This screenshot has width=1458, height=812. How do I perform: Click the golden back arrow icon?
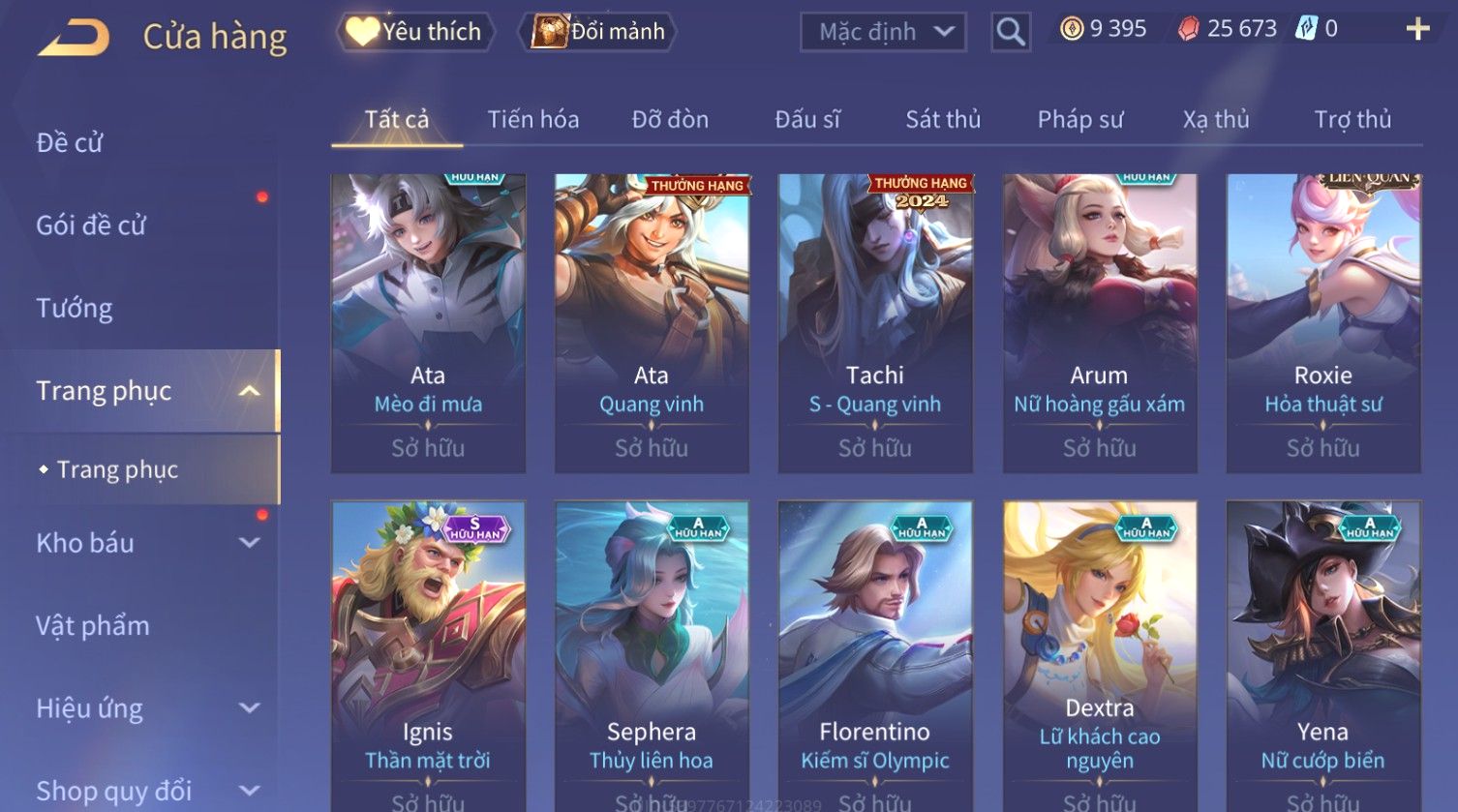point(74,38)
